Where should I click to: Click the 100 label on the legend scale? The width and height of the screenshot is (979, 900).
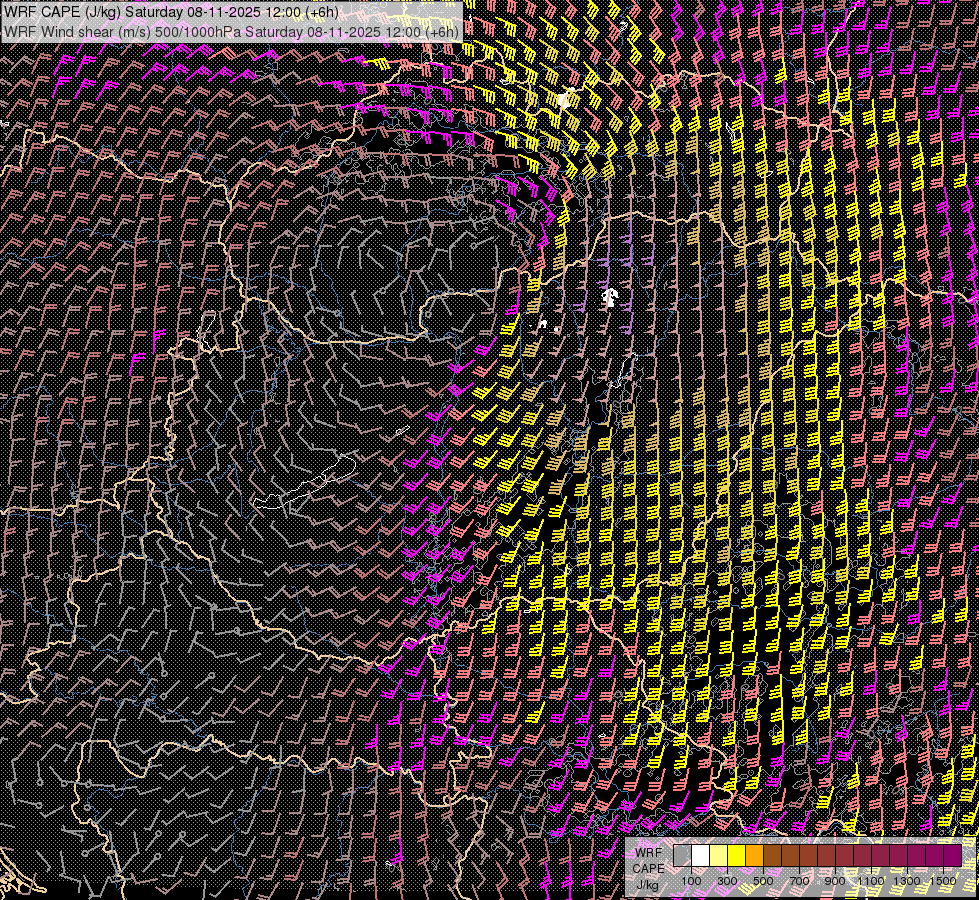(x=691, y=880)
